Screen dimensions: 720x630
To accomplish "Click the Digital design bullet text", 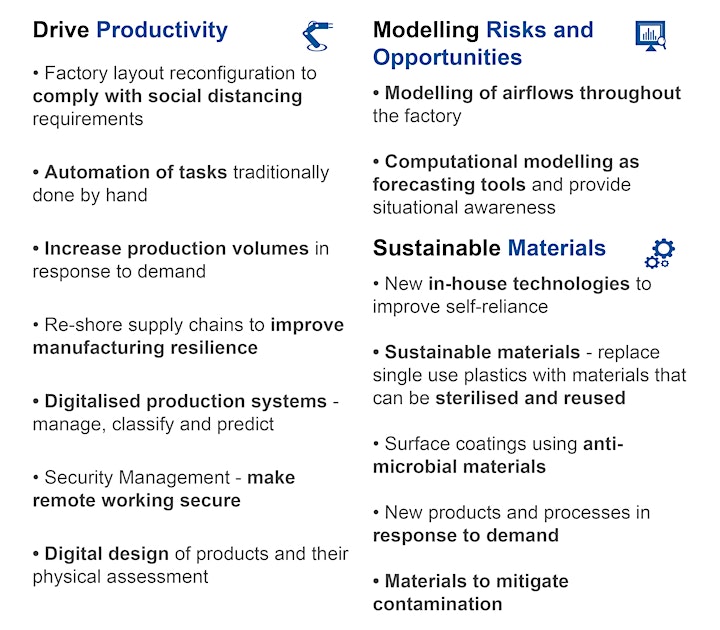I will [191, 565].
